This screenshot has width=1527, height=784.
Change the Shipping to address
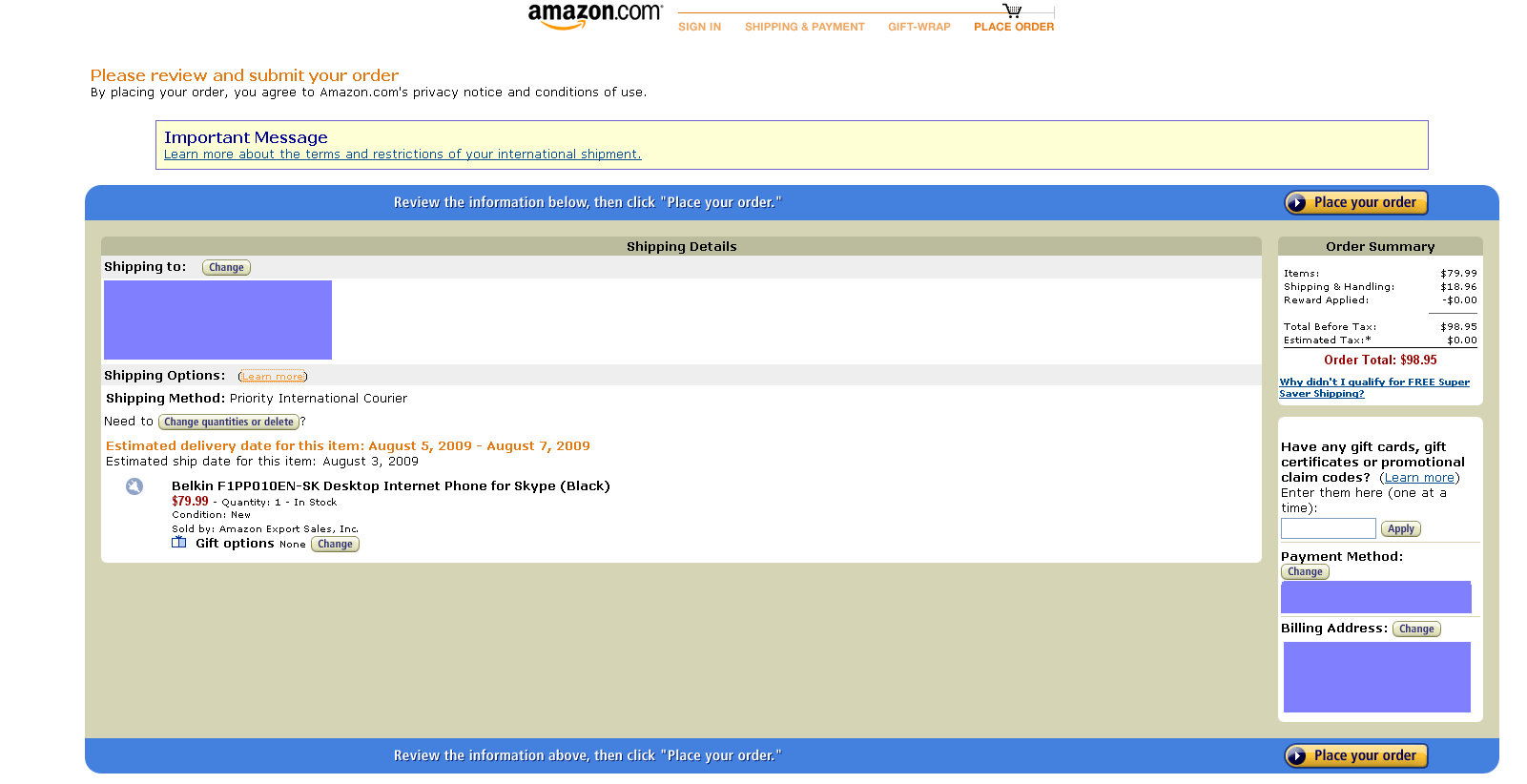[226, 267]
